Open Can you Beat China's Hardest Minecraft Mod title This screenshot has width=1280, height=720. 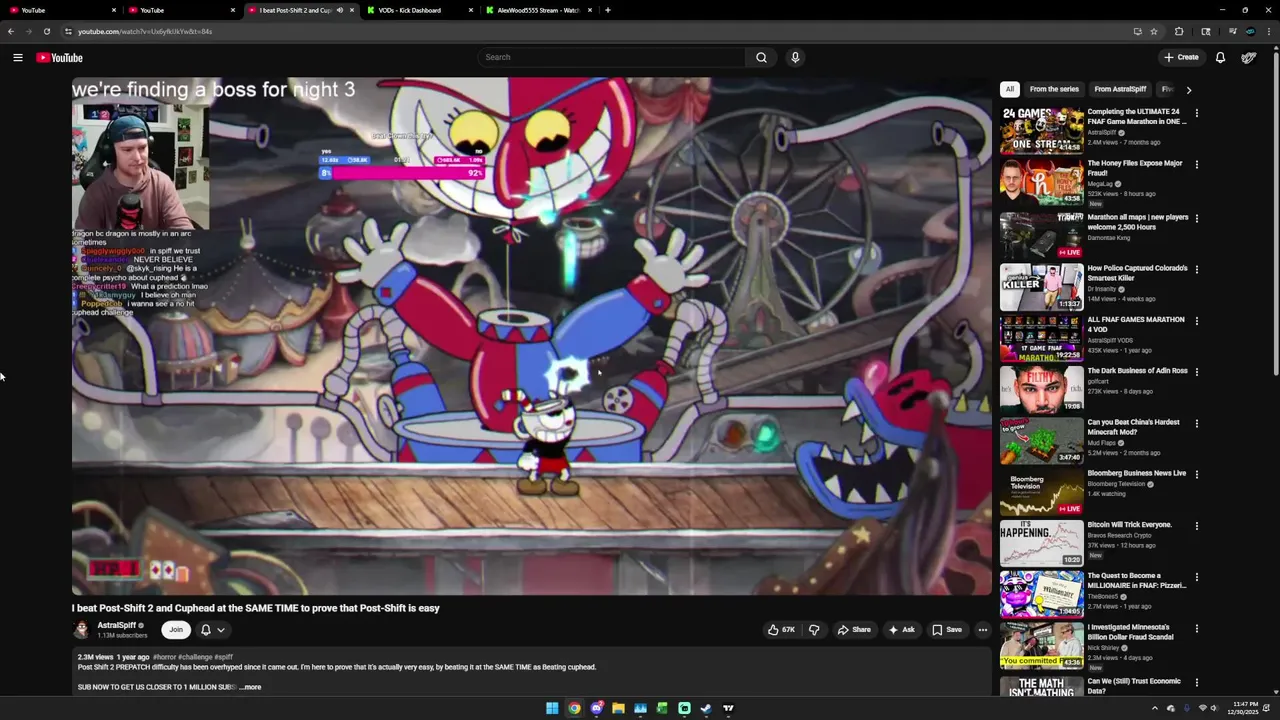coord(1135,427)
